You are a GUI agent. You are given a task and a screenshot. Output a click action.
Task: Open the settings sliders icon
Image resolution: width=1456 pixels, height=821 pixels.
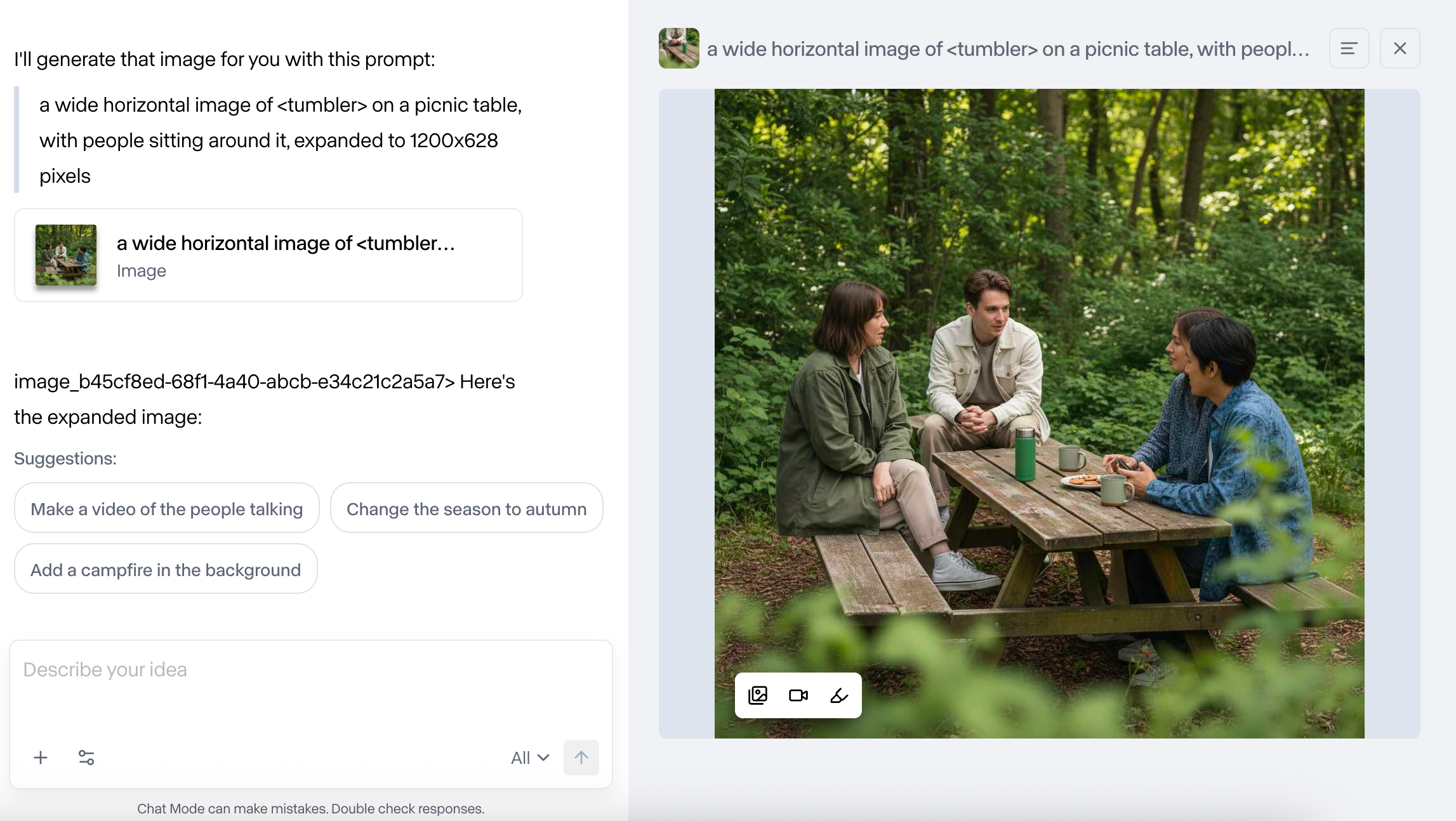click(86, 758)
